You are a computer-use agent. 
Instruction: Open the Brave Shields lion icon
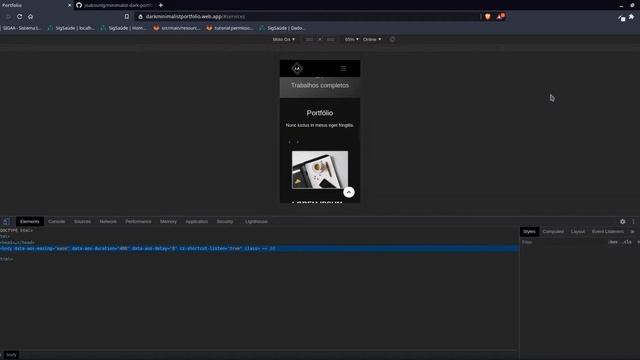(488, 17)
